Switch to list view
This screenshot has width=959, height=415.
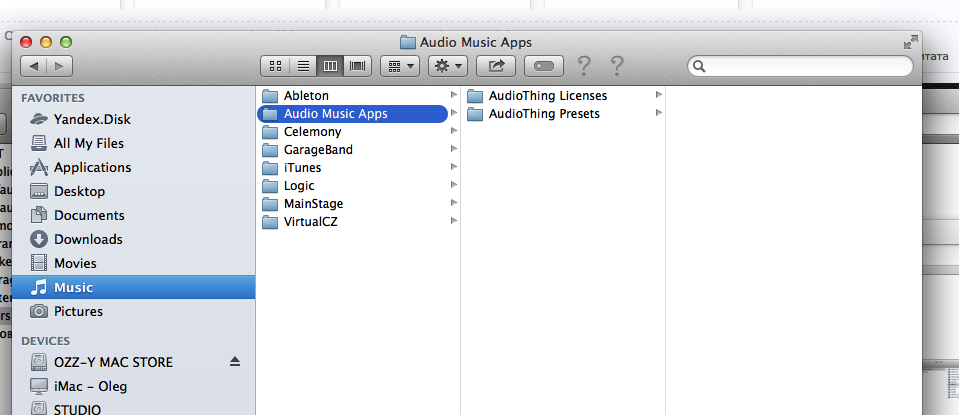pyautogui.click(x=303, y=65)
